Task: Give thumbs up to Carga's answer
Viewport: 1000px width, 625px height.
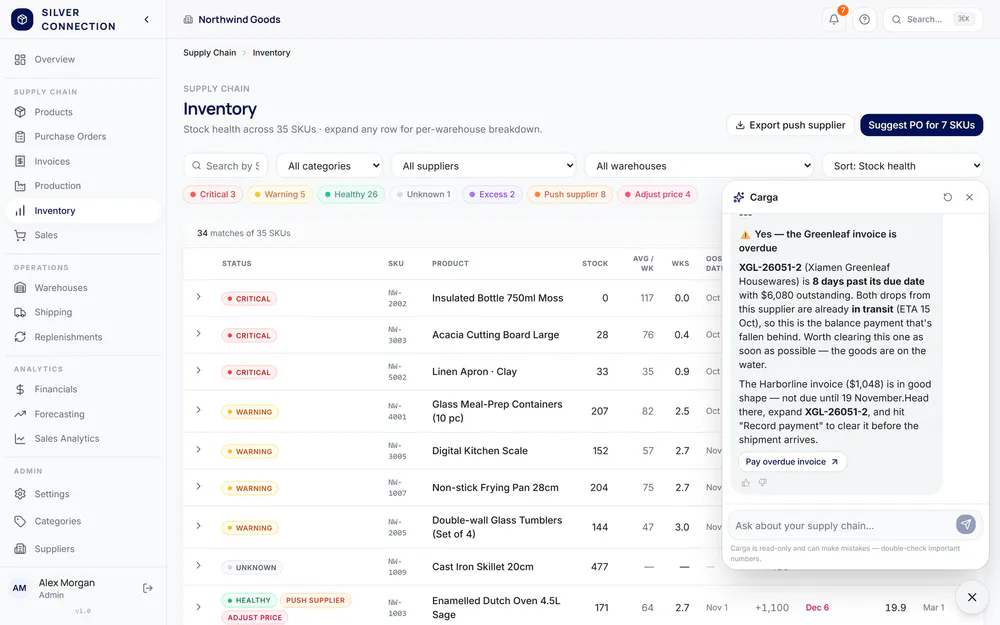Action: click(x=746, y=483)
